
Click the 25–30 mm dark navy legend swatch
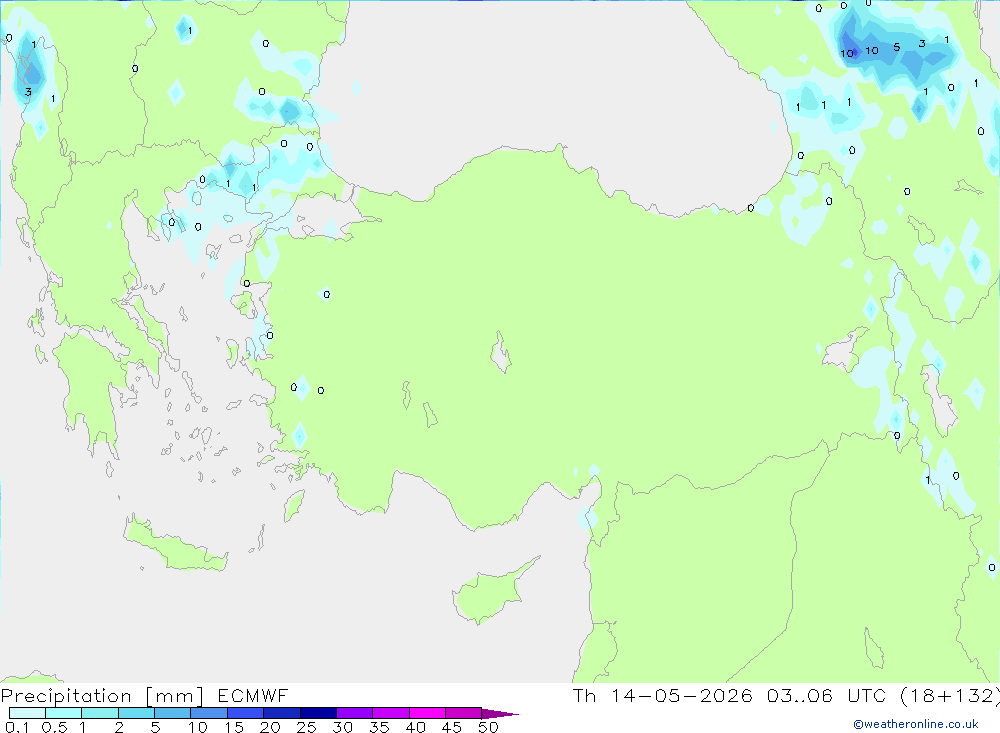coord(318,713)
